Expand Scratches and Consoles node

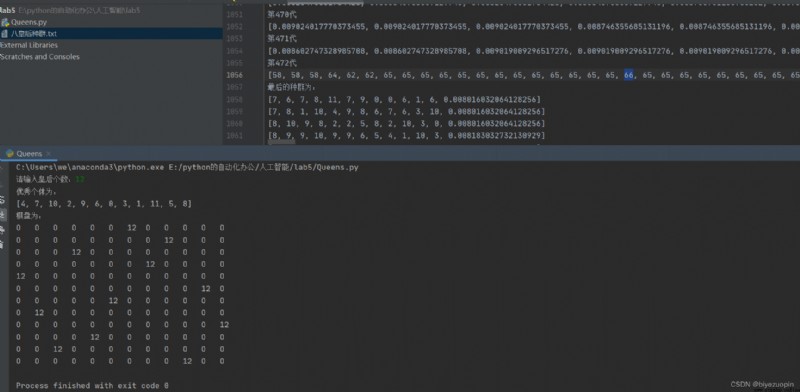point(40,57)
